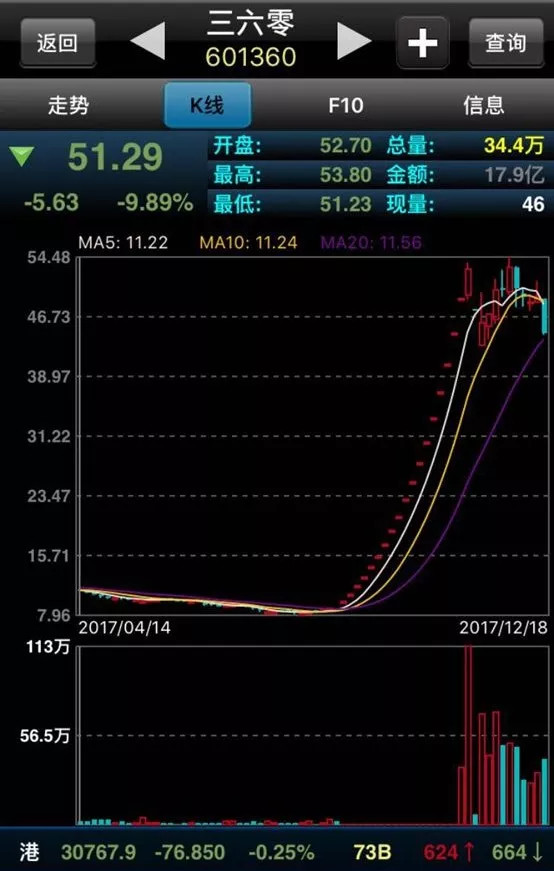Open the 查询 search button
This screenshot has height=871, width=554.
click(505, 43)
